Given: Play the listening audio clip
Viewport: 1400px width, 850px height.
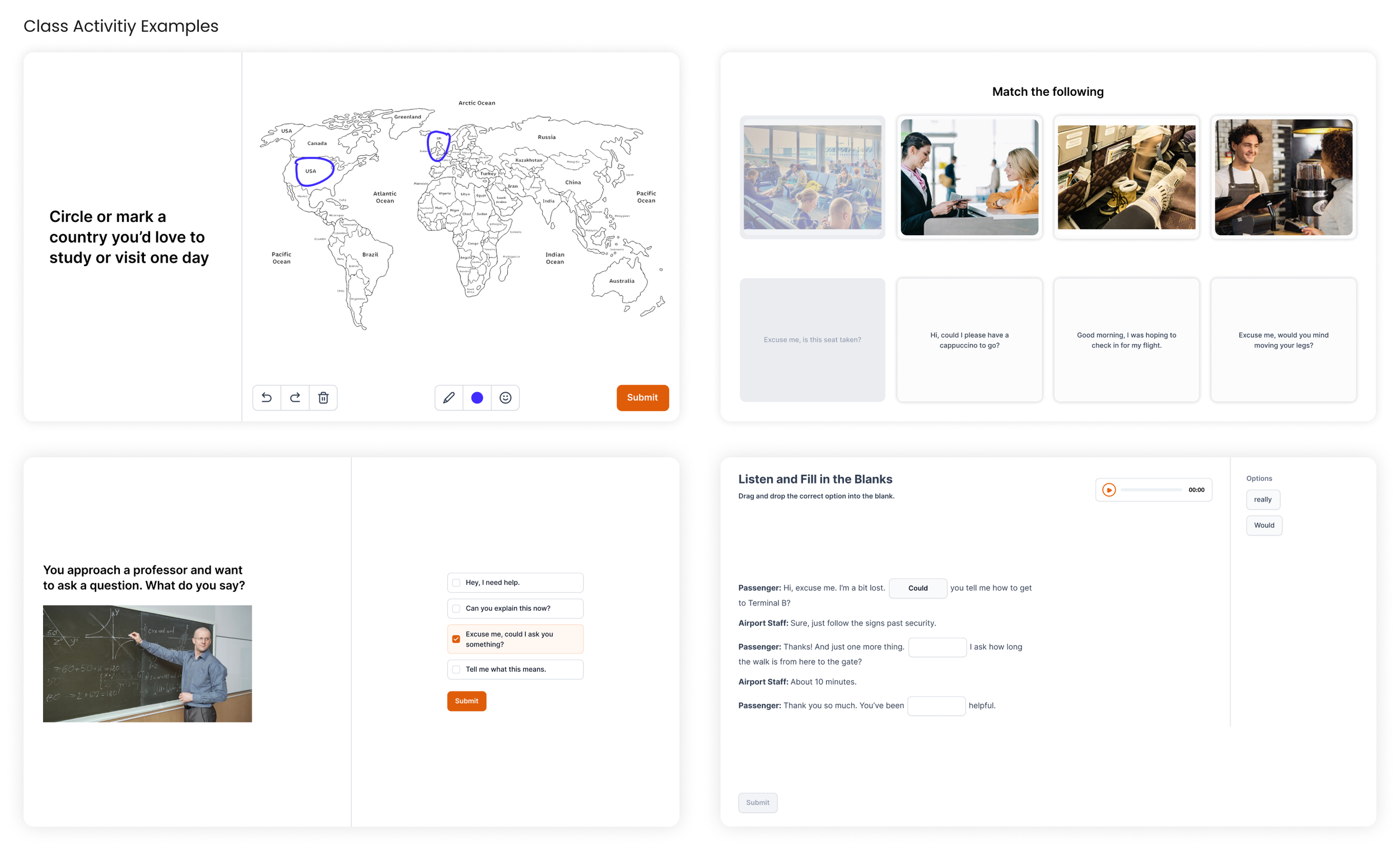Looking at the screenshot, I should [x=1109, y=490].
